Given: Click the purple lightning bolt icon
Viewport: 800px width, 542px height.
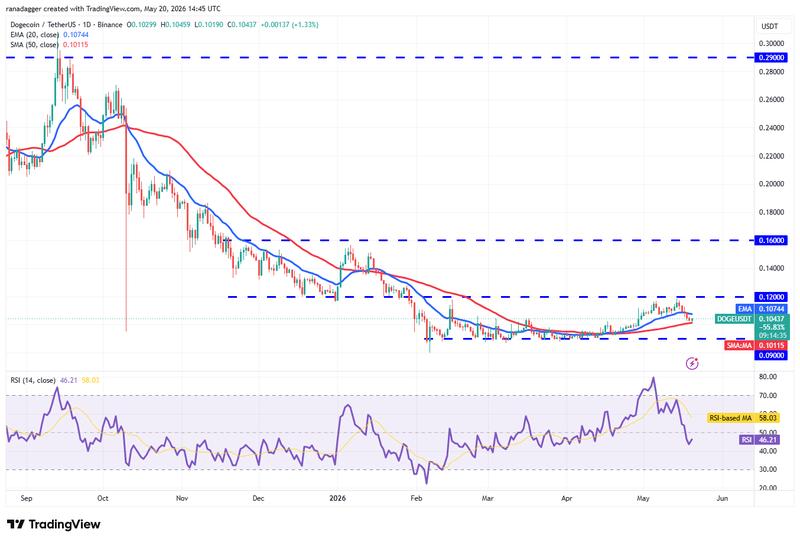Looking at the screenshot, I should click(x=692, y=363).
